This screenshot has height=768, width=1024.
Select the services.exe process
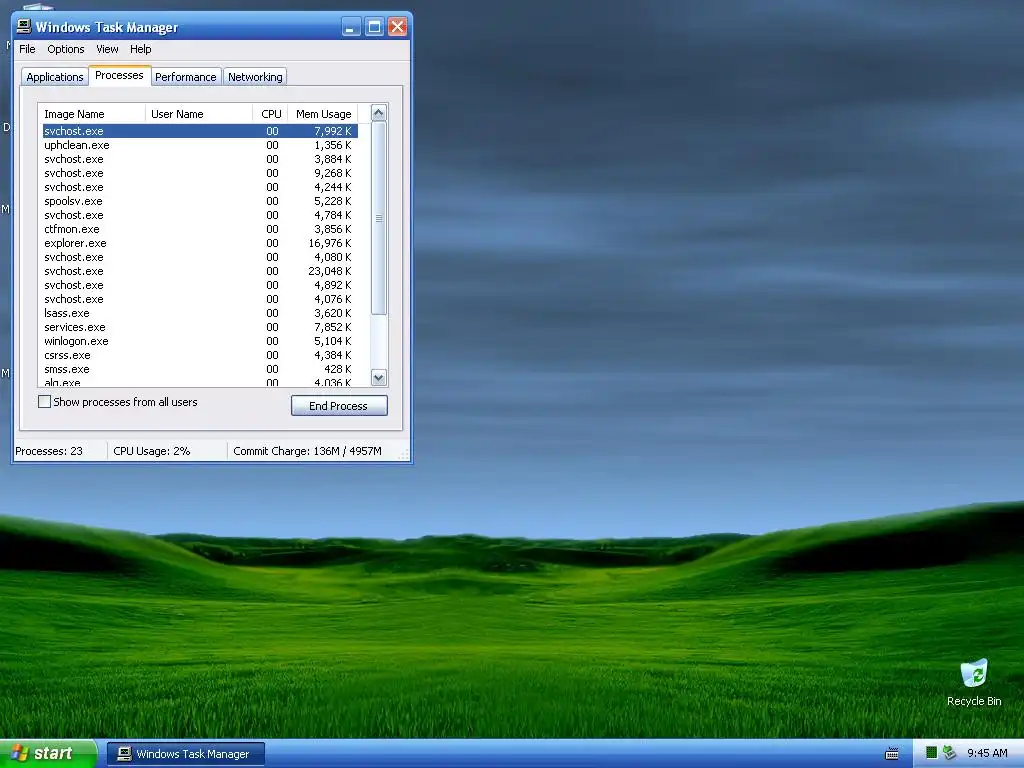(200, 327)
